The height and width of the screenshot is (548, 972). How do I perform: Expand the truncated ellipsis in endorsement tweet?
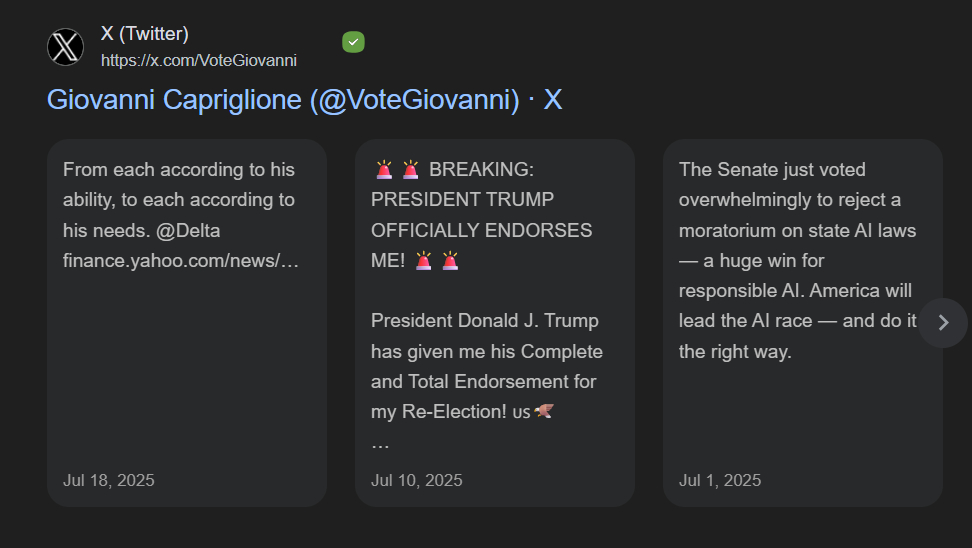click(380, 442)
